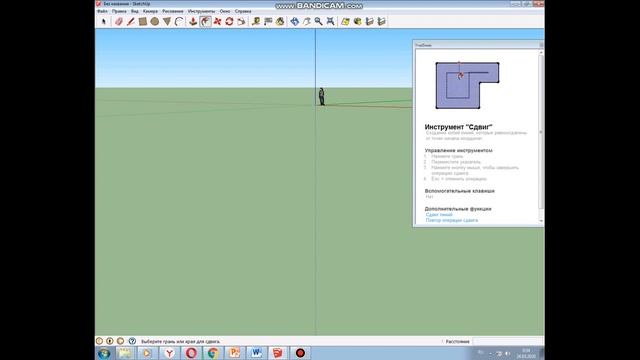Image resolution: width=640 pixels, height=360 pixels.
Task: Open the Инструменты menu
Action: 201,11
